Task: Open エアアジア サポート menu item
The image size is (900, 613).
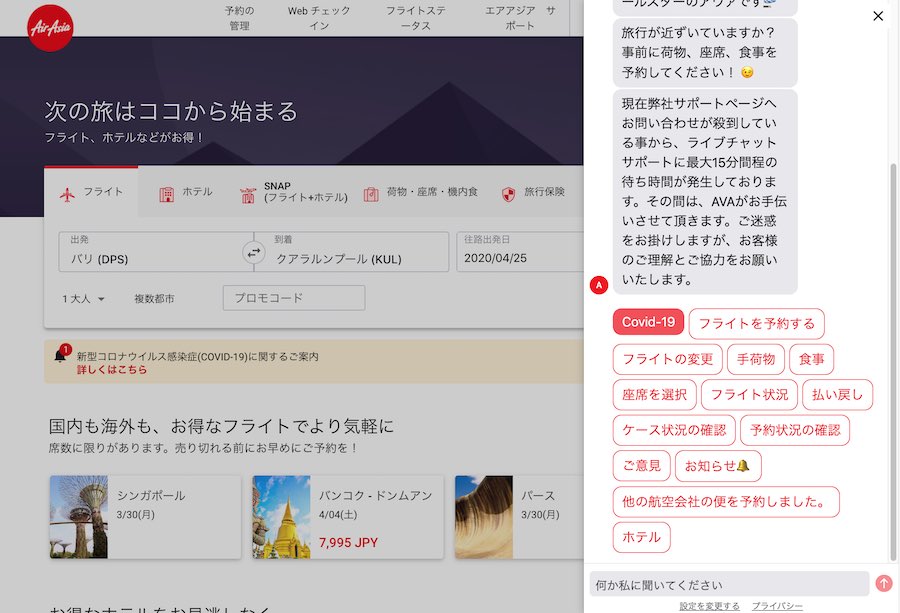Action: [x=520, y=18]
